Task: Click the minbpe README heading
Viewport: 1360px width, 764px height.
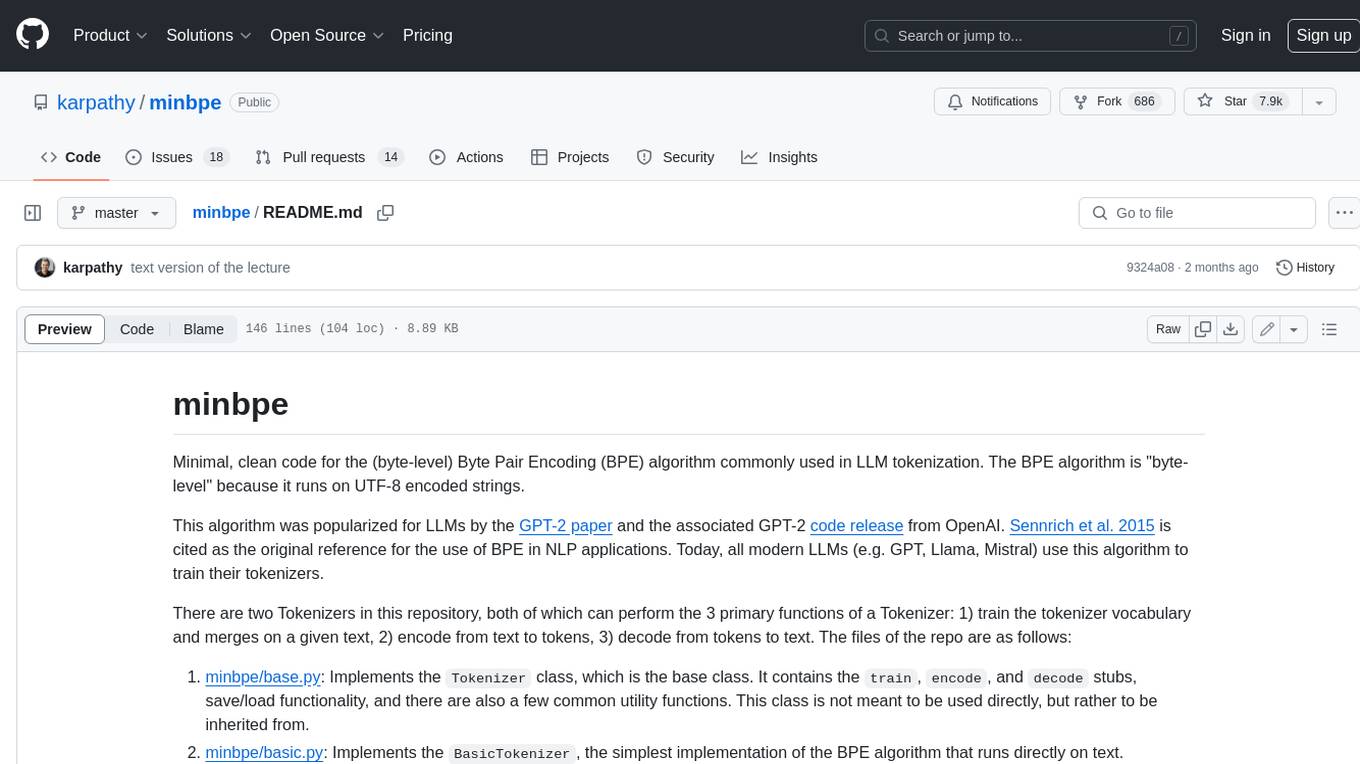Action: (231, 403)
